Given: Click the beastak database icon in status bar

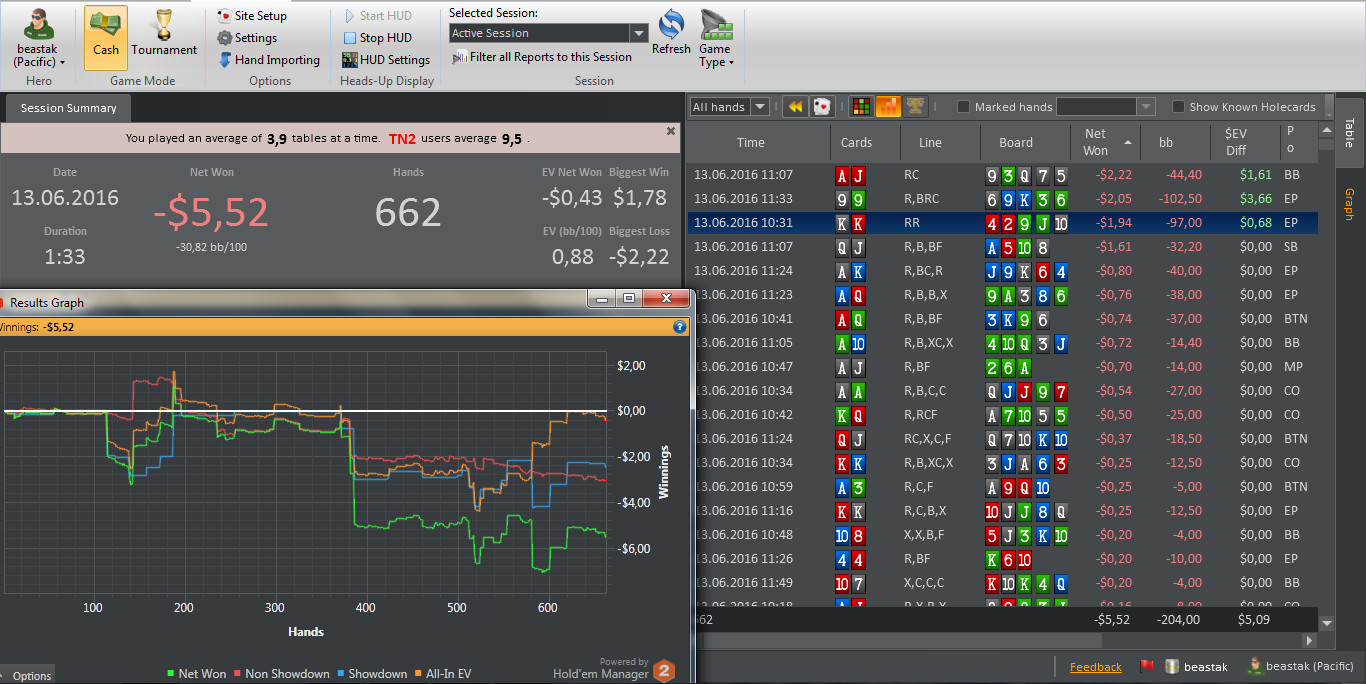Looking at the screenshot, I should [1172, 666].
